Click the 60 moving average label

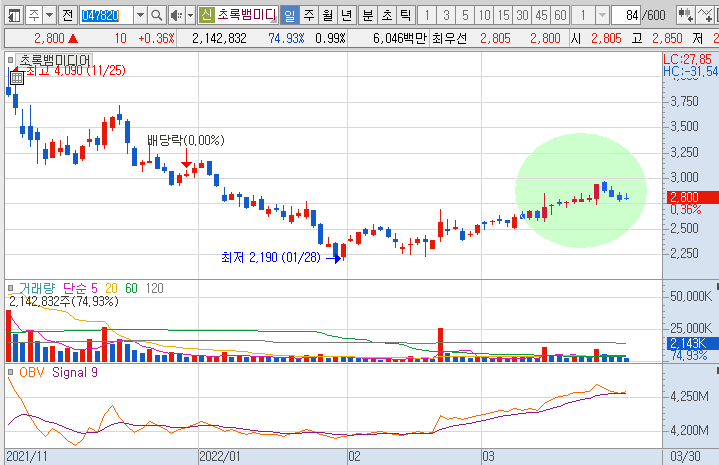pos(131,288)
